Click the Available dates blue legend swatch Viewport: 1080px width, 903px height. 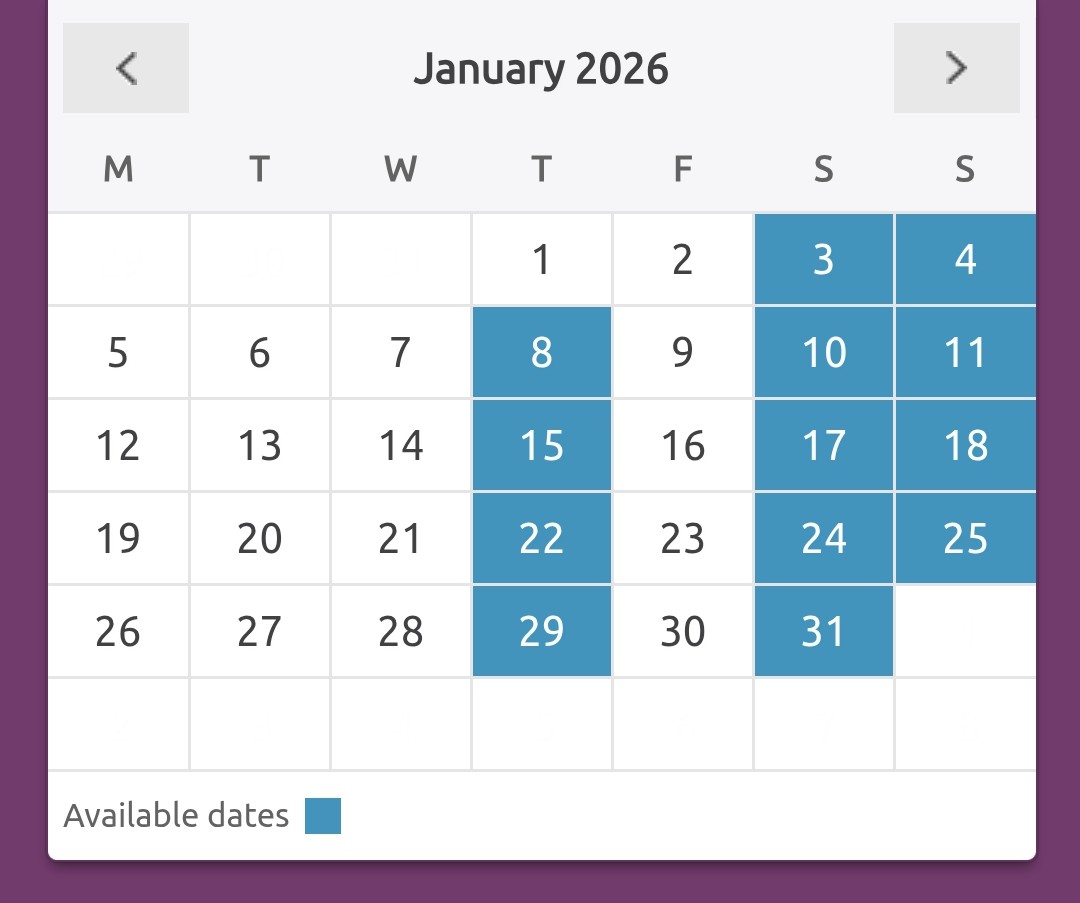click(323, 816)
